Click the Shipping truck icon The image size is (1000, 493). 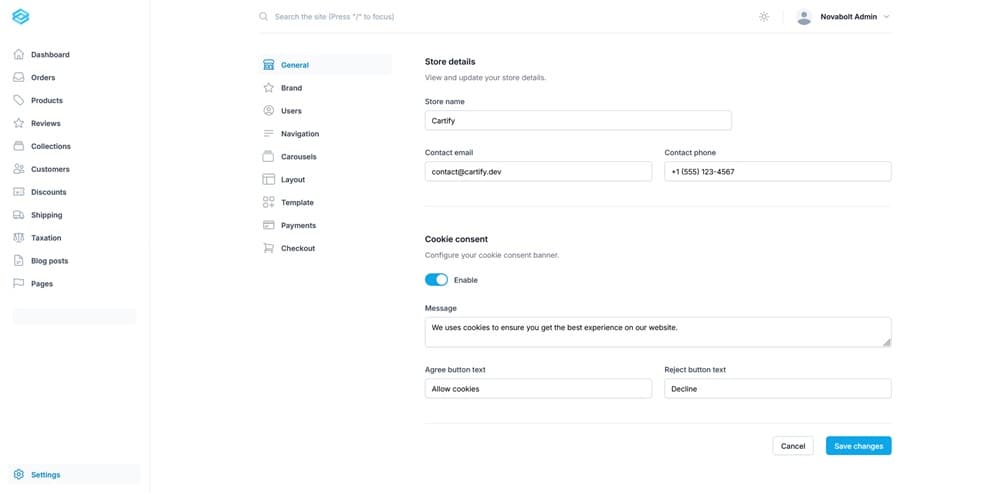coord(19,215)
